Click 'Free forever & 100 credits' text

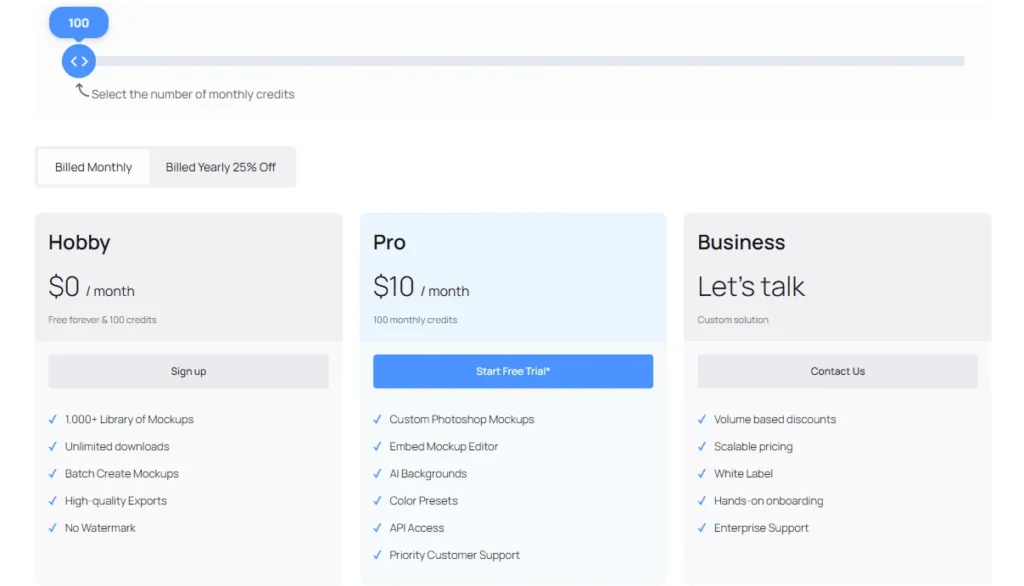pos(103,320)
